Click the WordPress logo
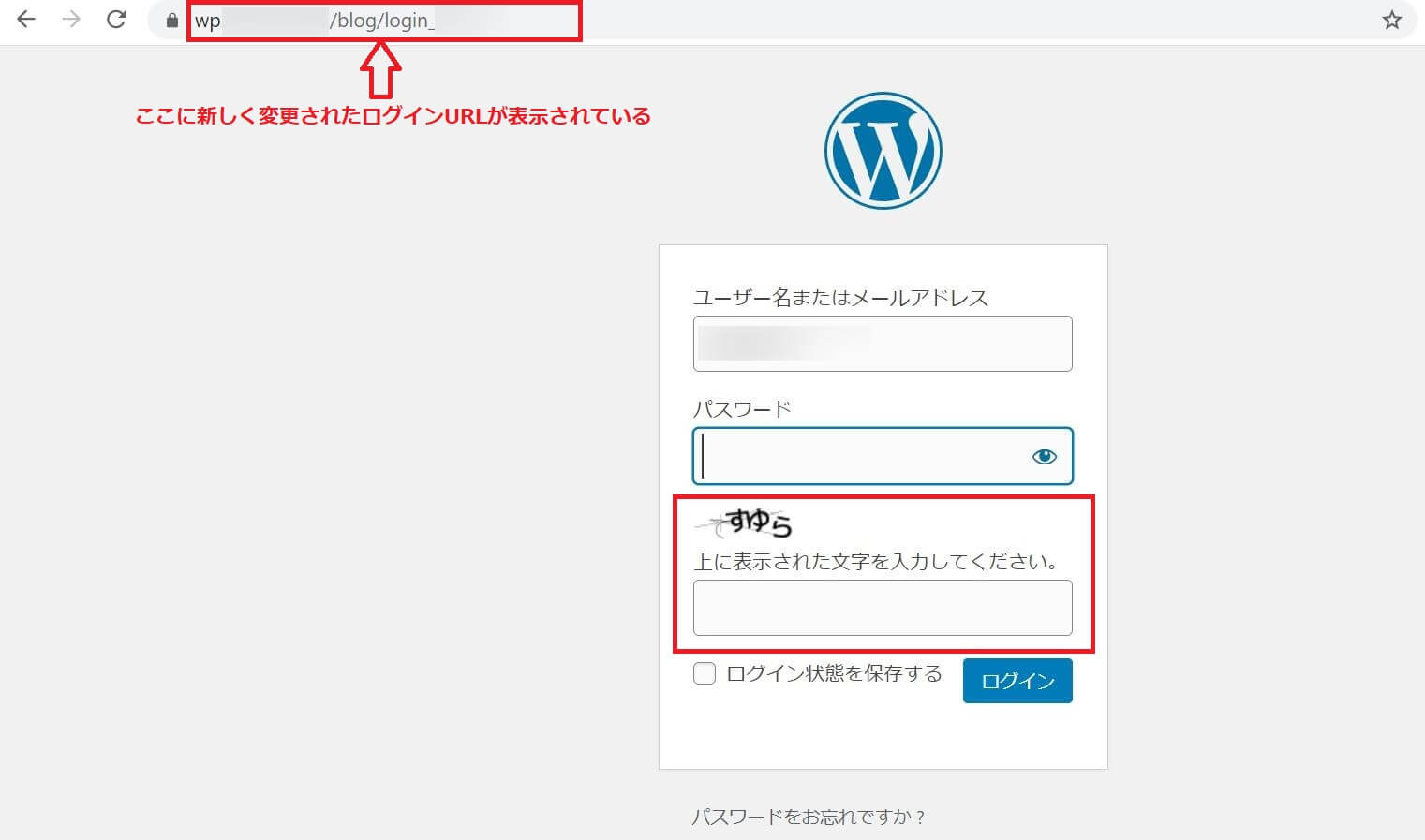This screenshot has width=1425, height=840. (883, 150)
